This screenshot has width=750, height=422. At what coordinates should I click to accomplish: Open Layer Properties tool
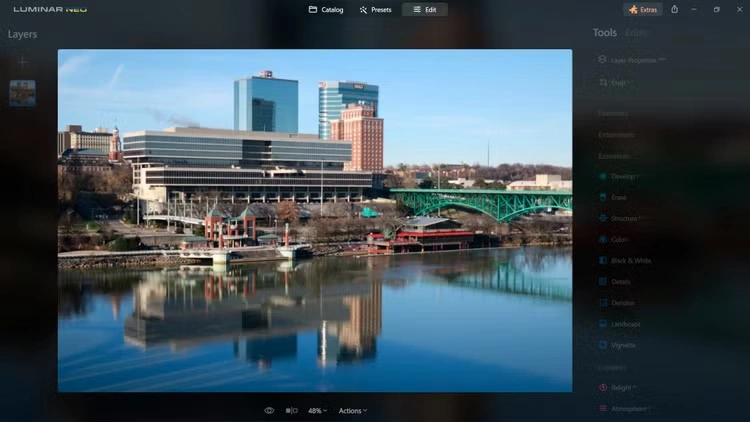click(x=632, y=60)
